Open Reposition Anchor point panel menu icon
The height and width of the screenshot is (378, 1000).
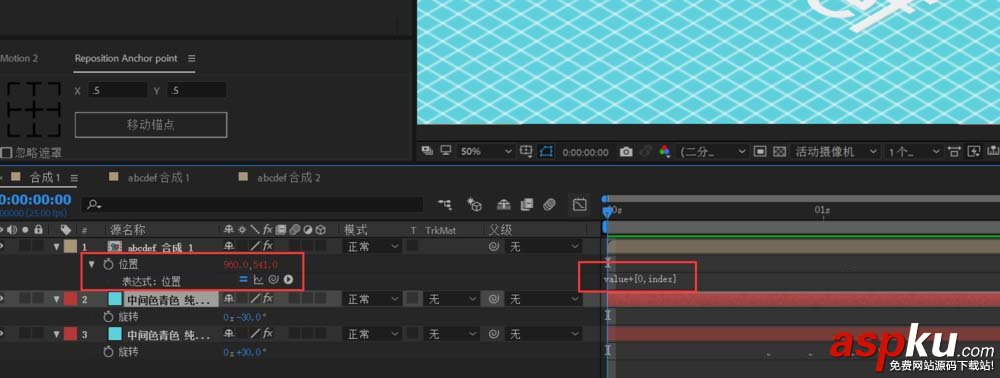point(191,58)
